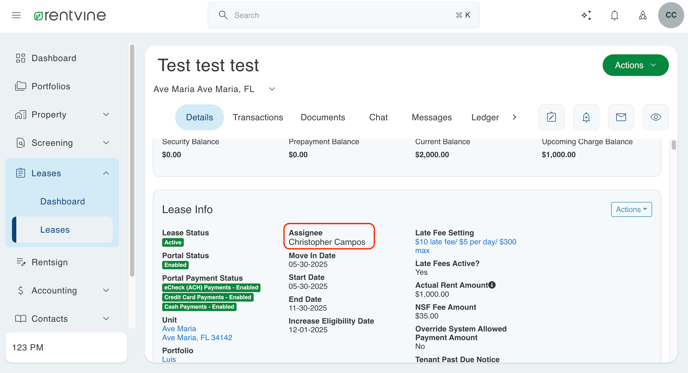Open the hamburger menu icon
This screenshot has height=373, width=688.
[x=16, y=15]
